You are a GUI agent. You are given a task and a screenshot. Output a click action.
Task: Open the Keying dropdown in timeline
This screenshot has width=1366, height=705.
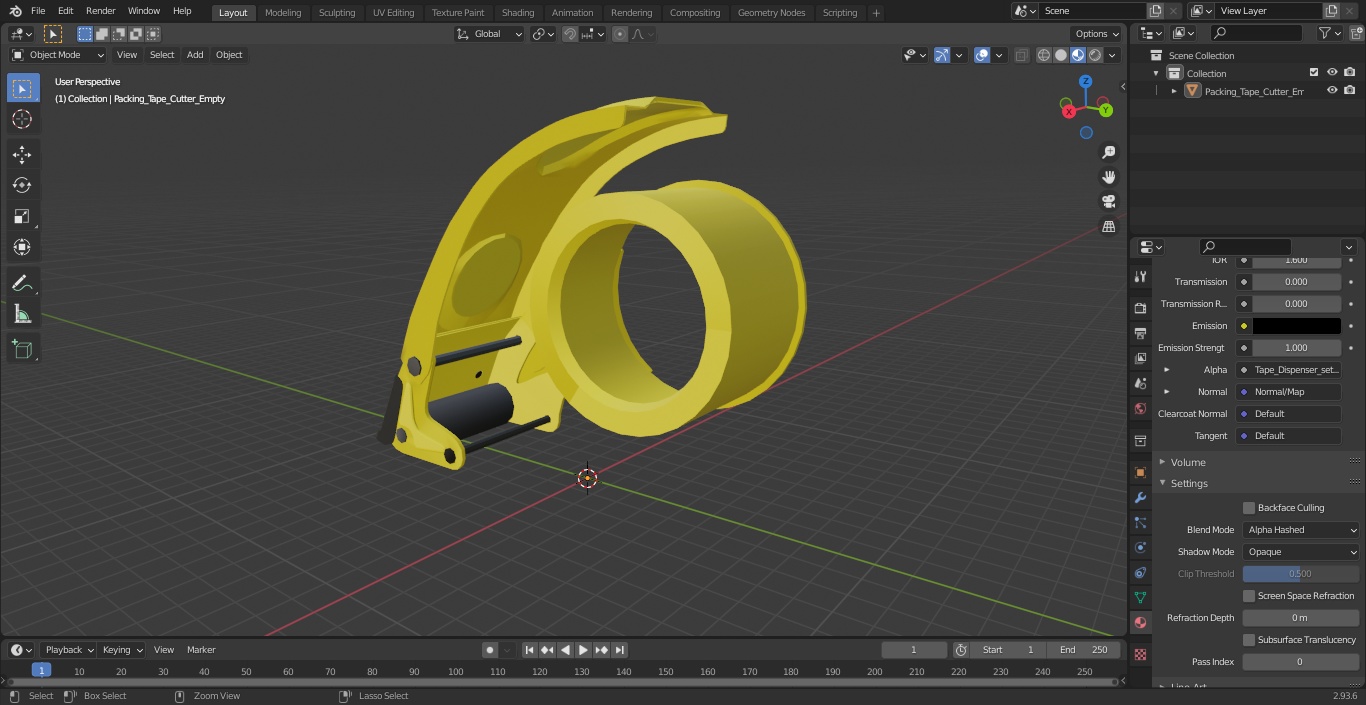point(122,650)
